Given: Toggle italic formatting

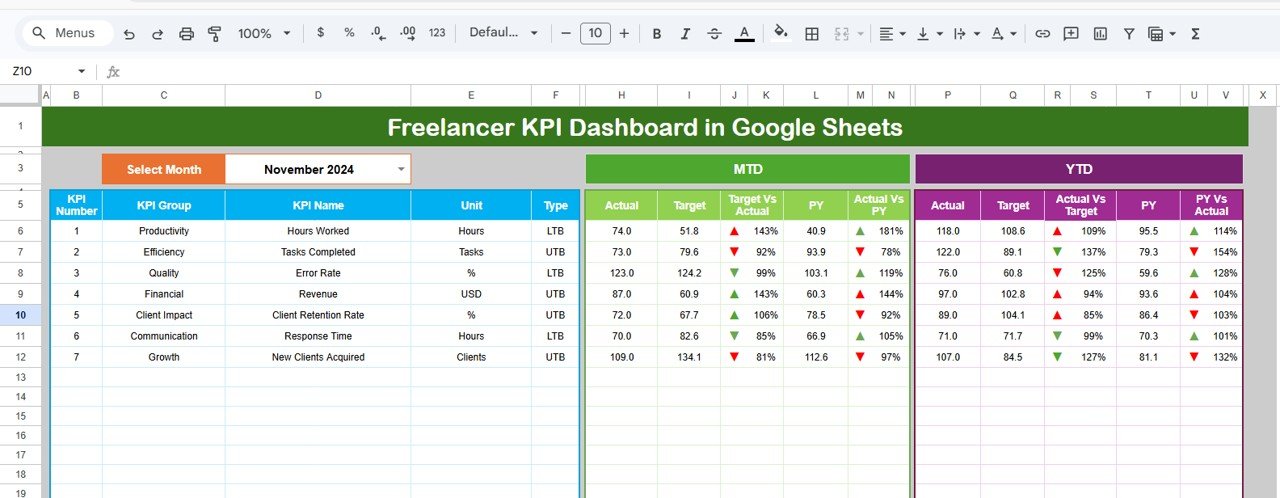Looking at the screenshot, I should [685, 33].
